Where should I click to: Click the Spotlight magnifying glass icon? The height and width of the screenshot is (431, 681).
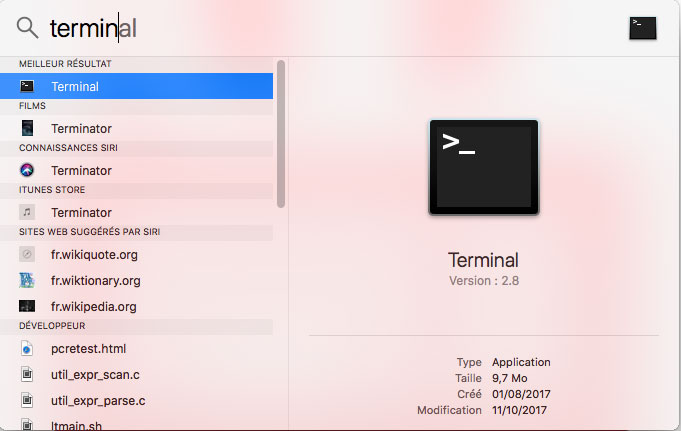click(x=27, y=28)
